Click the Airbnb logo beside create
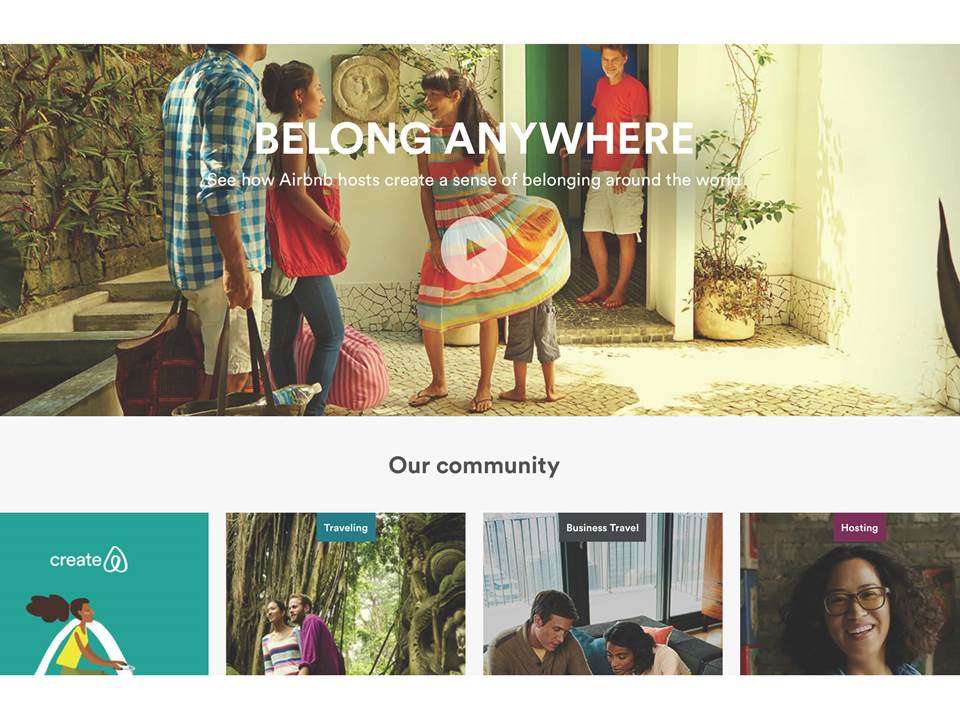The width and height of the screenshot is (960, 720). pos(116,560)
